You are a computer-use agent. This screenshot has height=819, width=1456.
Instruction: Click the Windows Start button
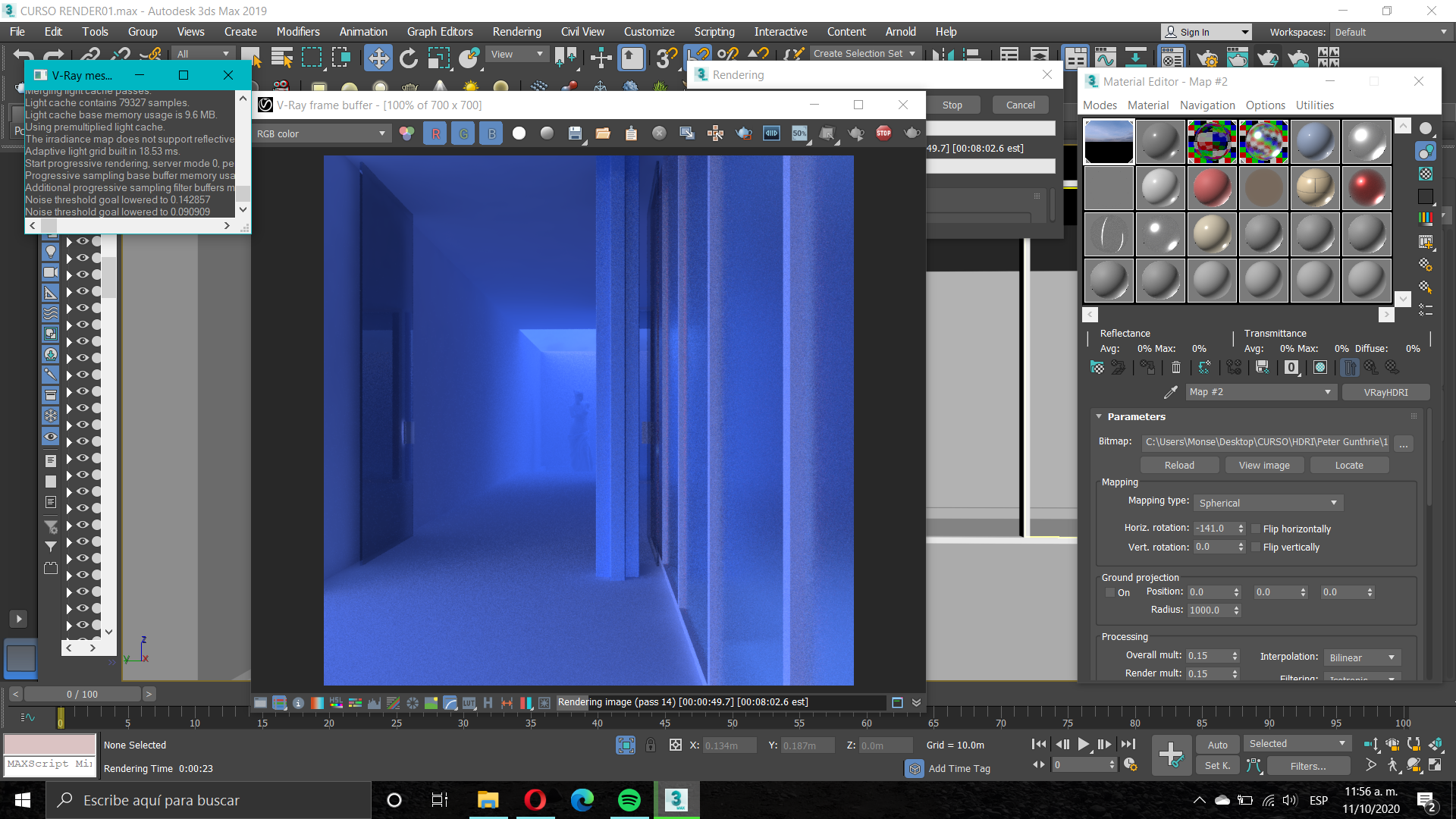coord(23,800)
